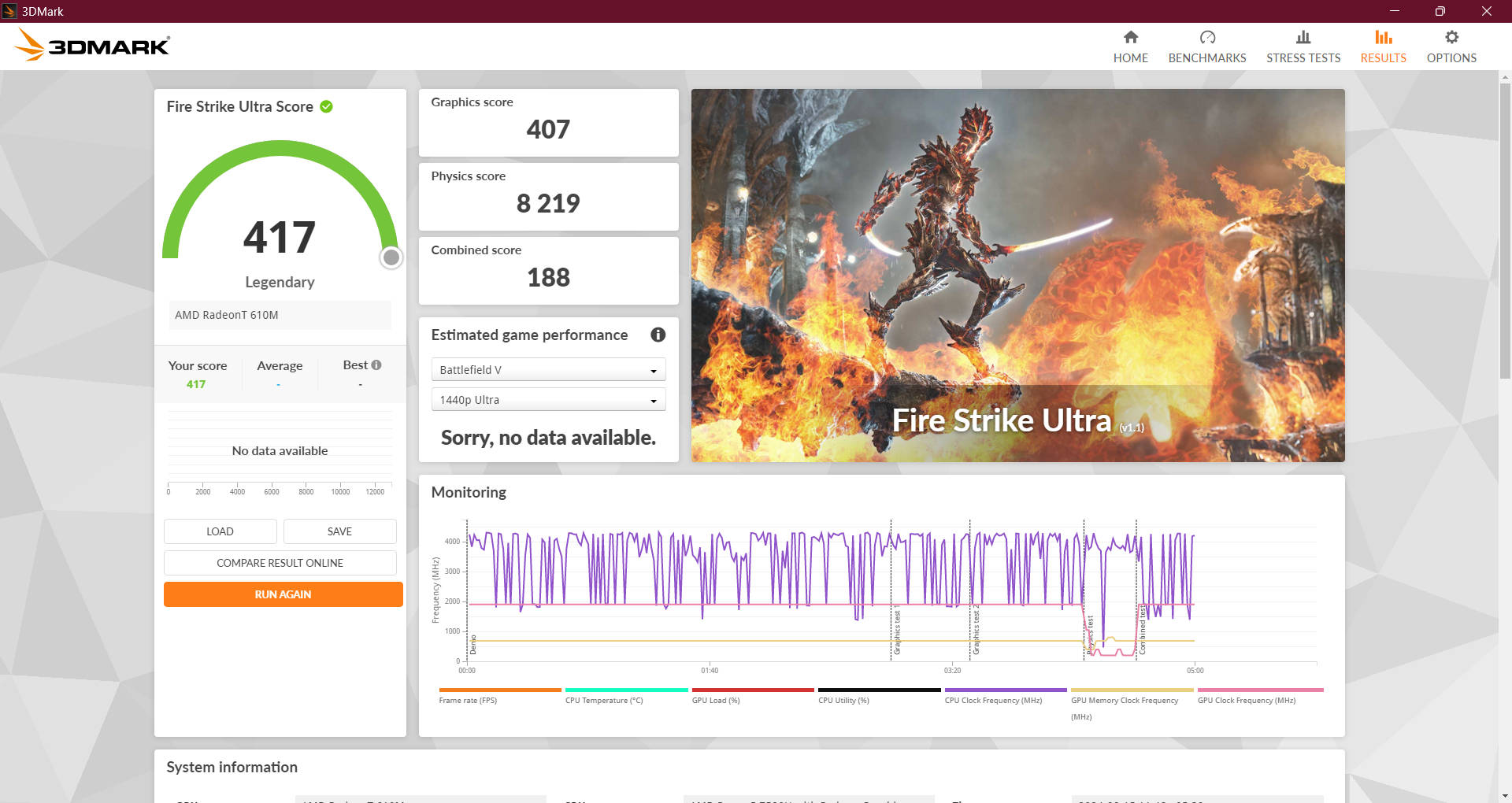Select the HOME menu label
Screen dimensions: 1512x803
[x=1130, y=58]
